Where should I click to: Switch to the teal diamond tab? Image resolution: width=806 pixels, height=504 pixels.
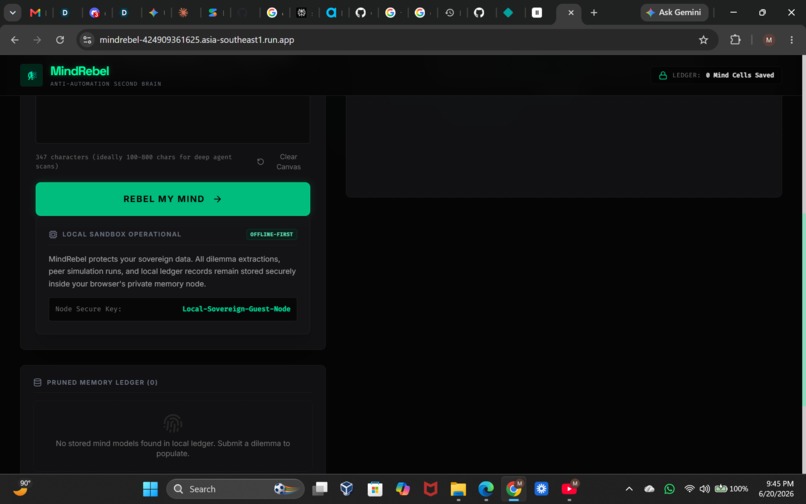[x=508, y=12]
